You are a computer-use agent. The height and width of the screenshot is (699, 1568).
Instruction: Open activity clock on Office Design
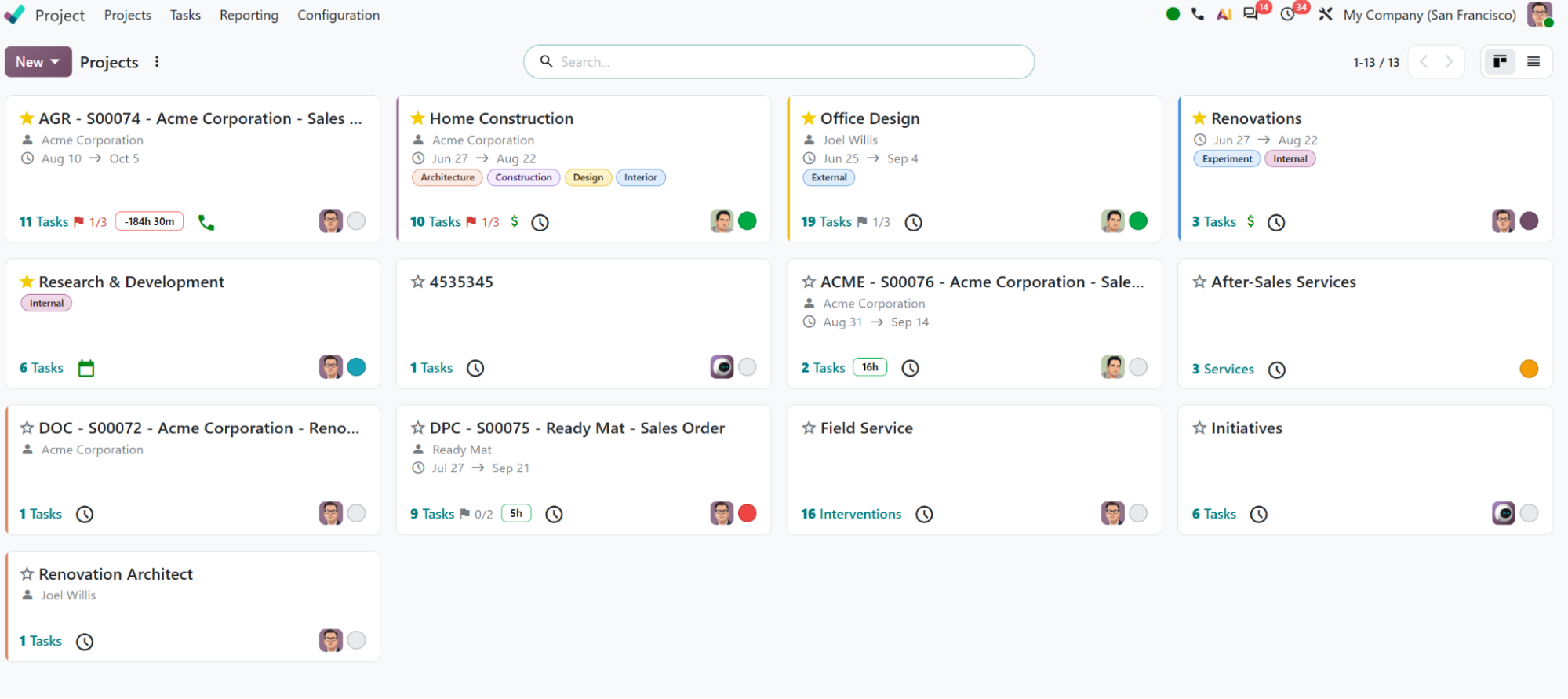click(913, 223)
